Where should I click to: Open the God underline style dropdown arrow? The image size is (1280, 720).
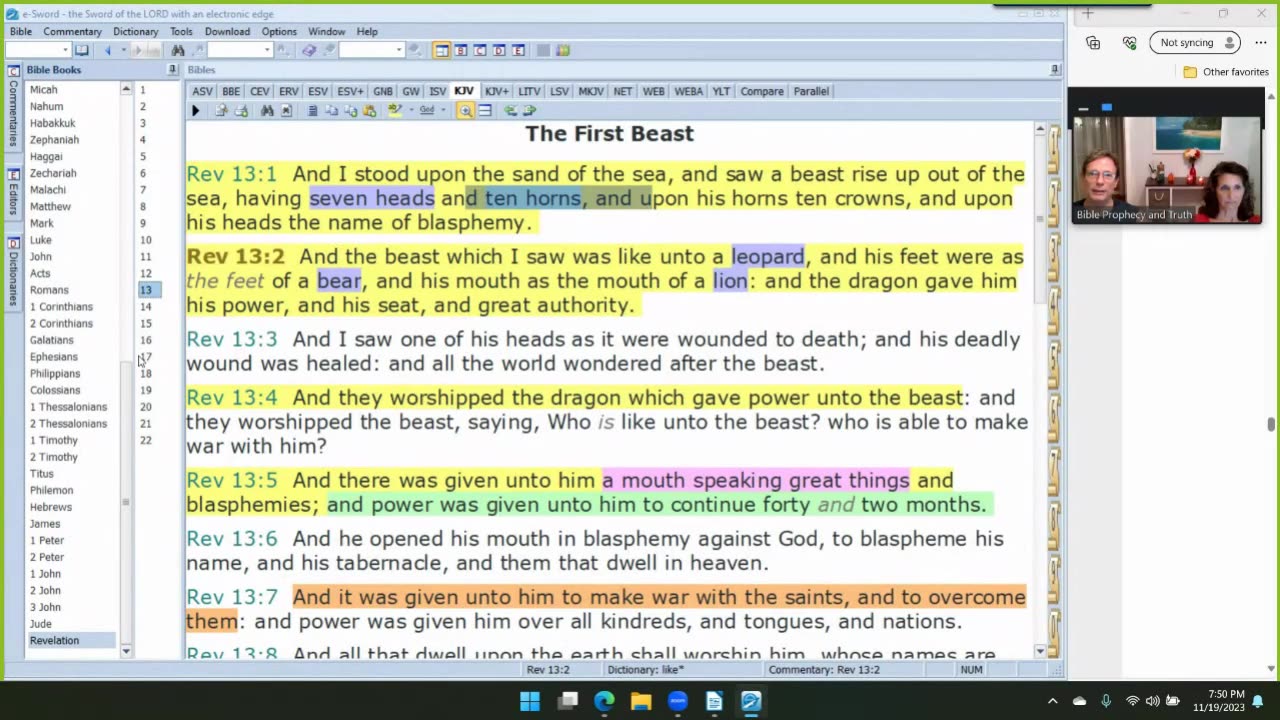(x=443, y=111)
